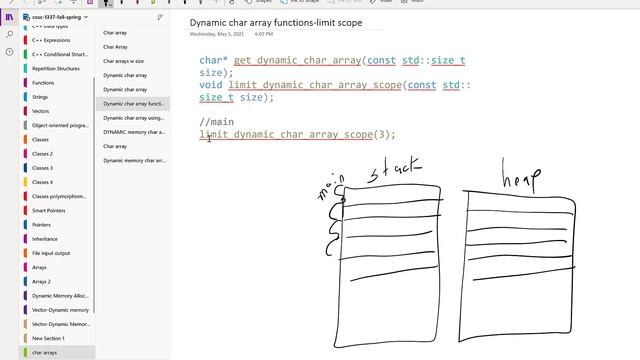The height and width of the screenshot is (360, 640).
Task: Toggle the notebook navigation pane icon
Action: pos(9,17)
